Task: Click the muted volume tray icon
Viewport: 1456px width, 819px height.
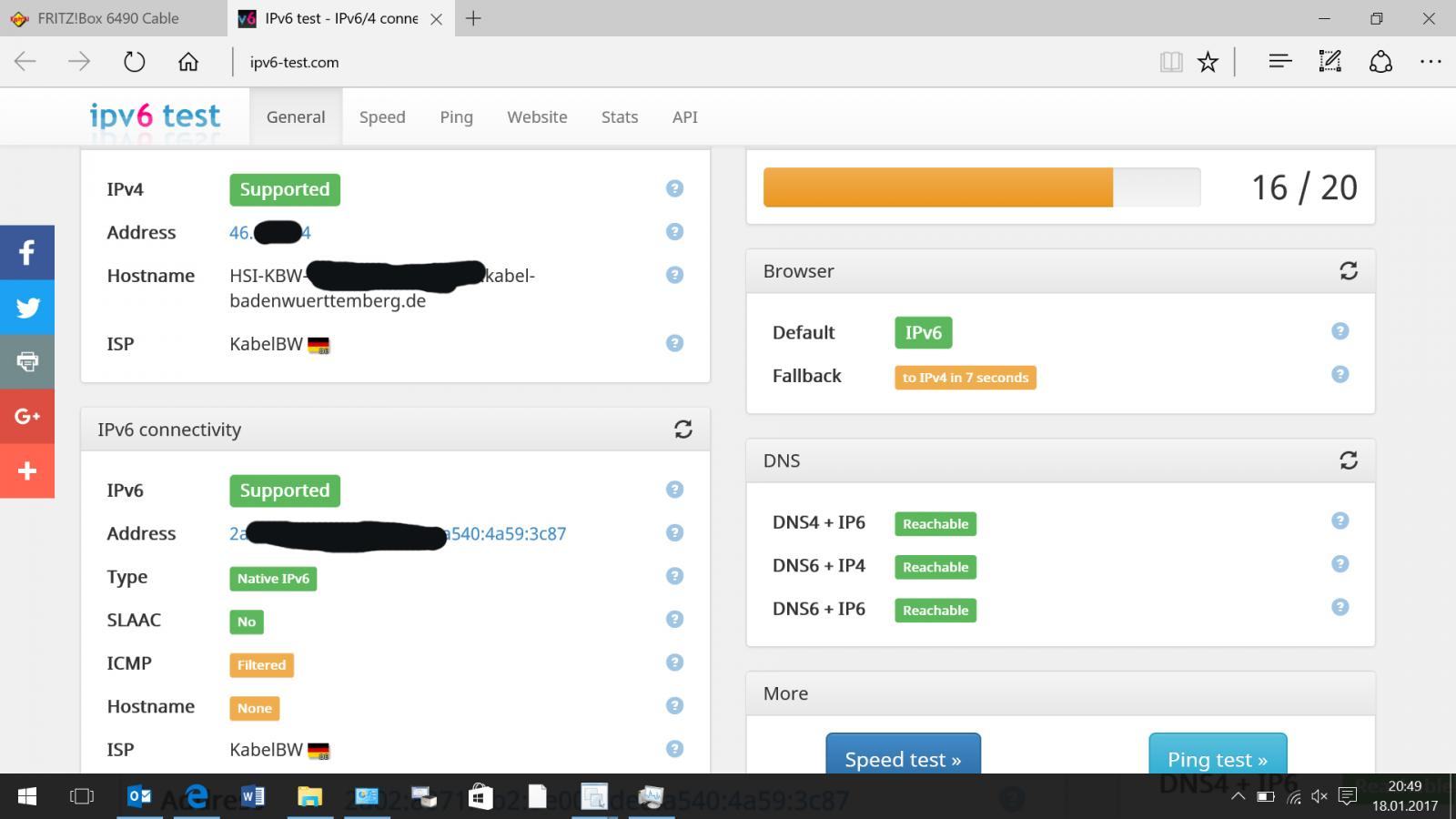Action: point(1319,796)
